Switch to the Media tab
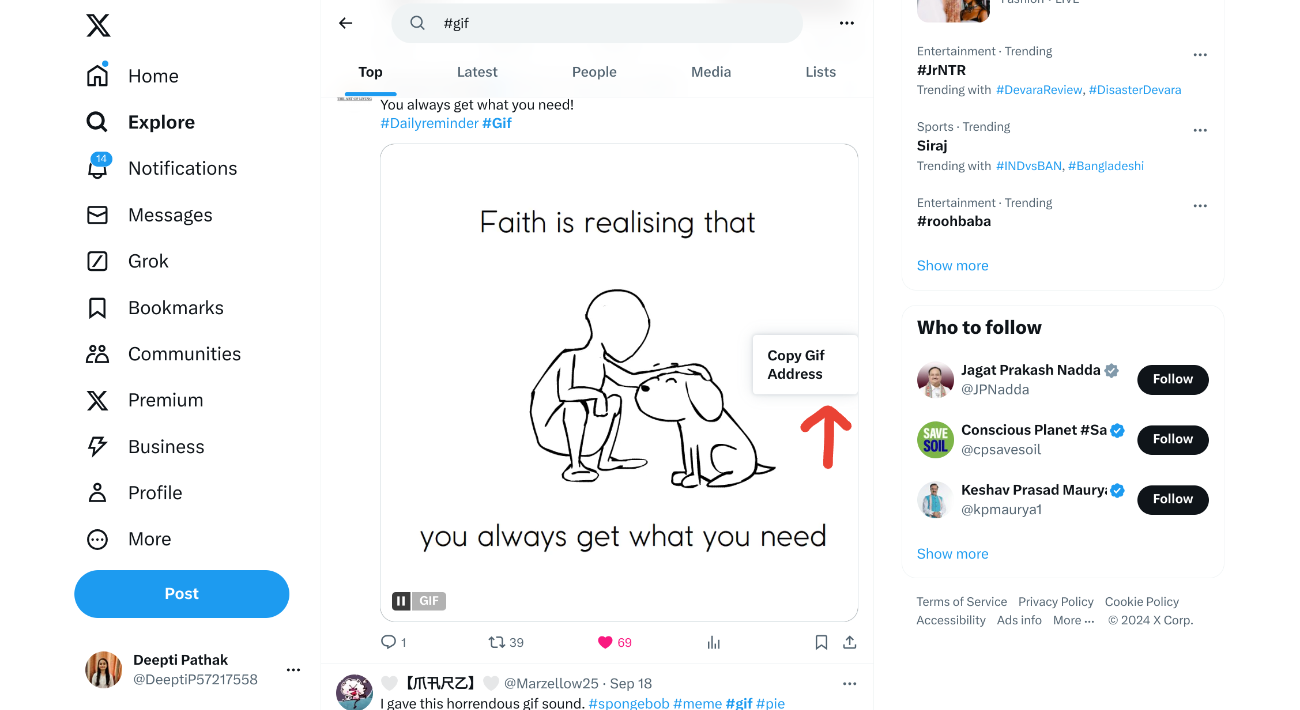 (711, 71)
